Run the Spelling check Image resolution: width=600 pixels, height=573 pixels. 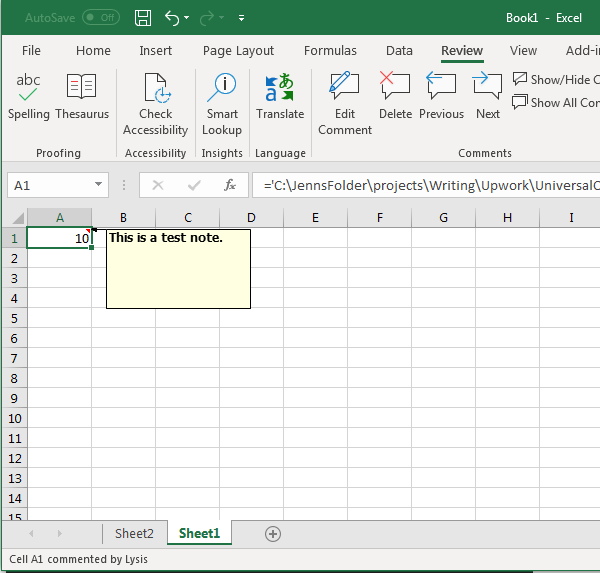coord(28,96)
